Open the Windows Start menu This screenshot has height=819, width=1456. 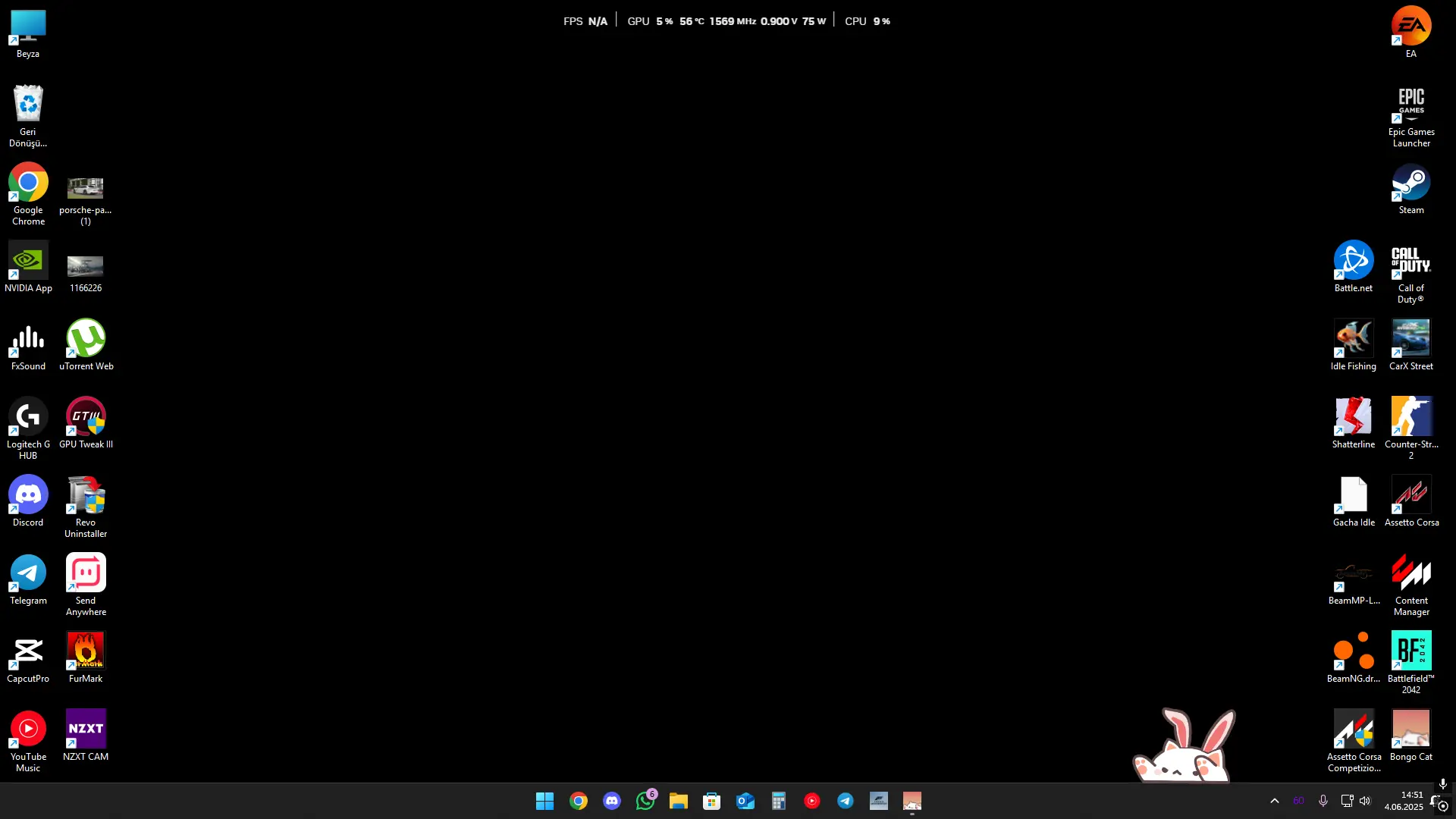(544, 801)
